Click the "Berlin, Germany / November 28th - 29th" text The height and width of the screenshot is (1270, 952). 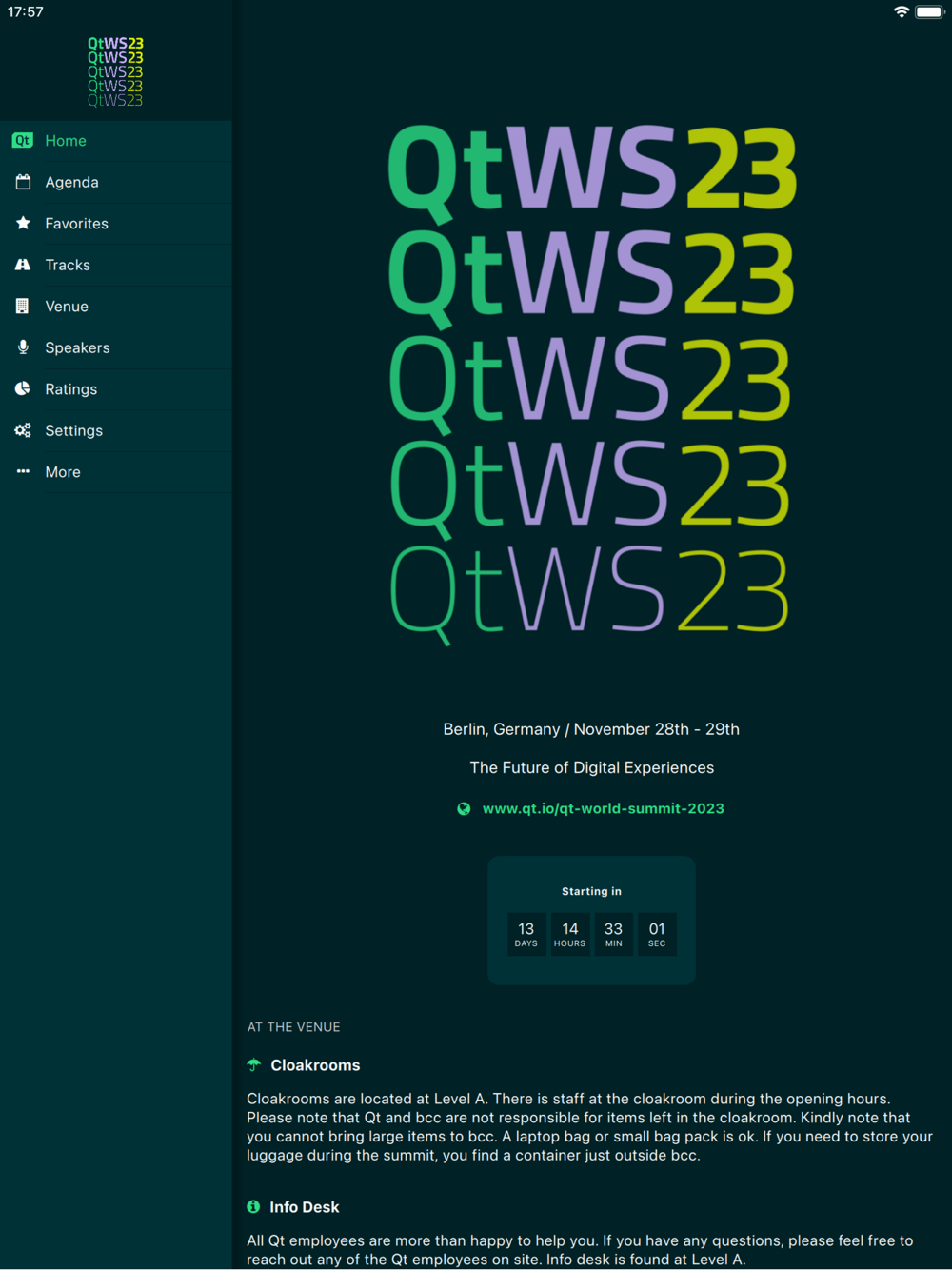[x=591, y=729]
